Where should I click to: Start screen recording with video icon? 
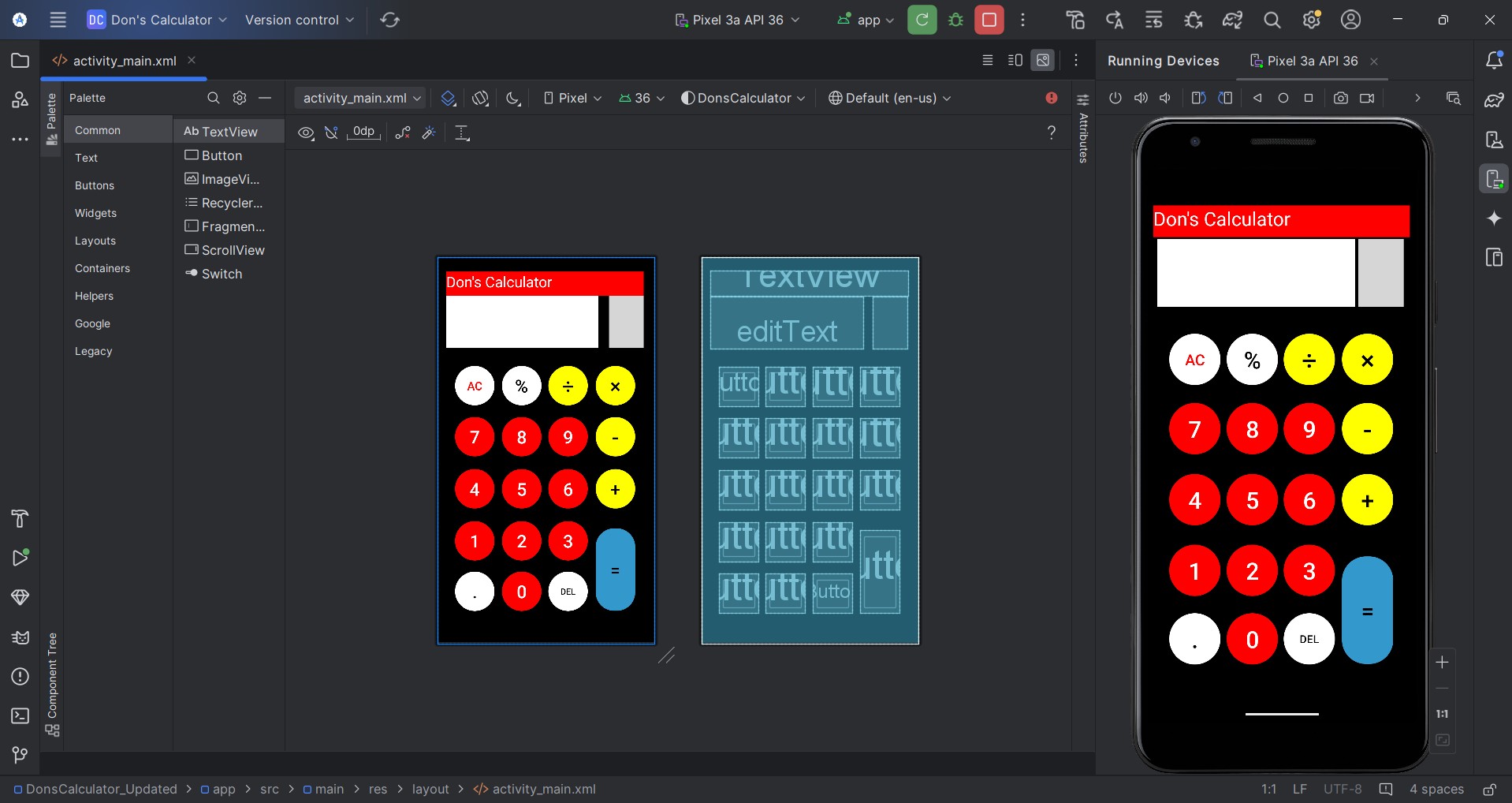(1368, 98)
